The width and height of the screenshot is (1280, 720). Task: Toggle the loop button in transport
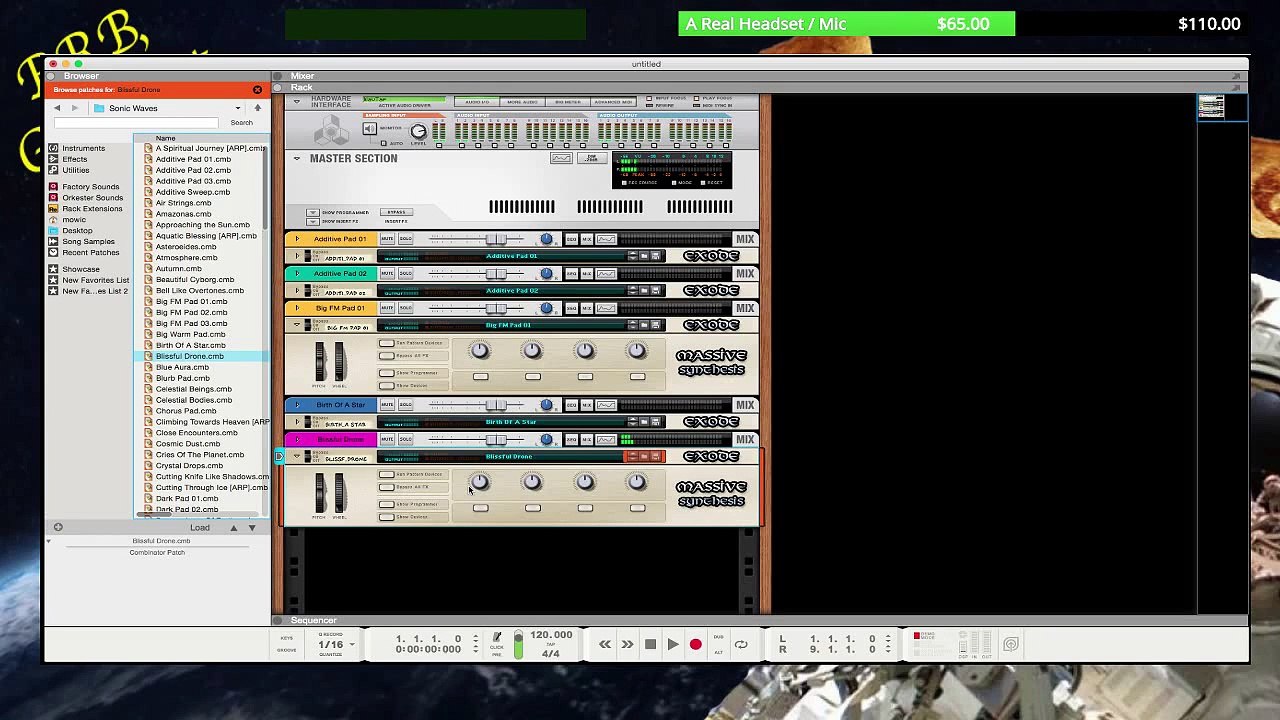pyautogui.click(x=741, y=645)
